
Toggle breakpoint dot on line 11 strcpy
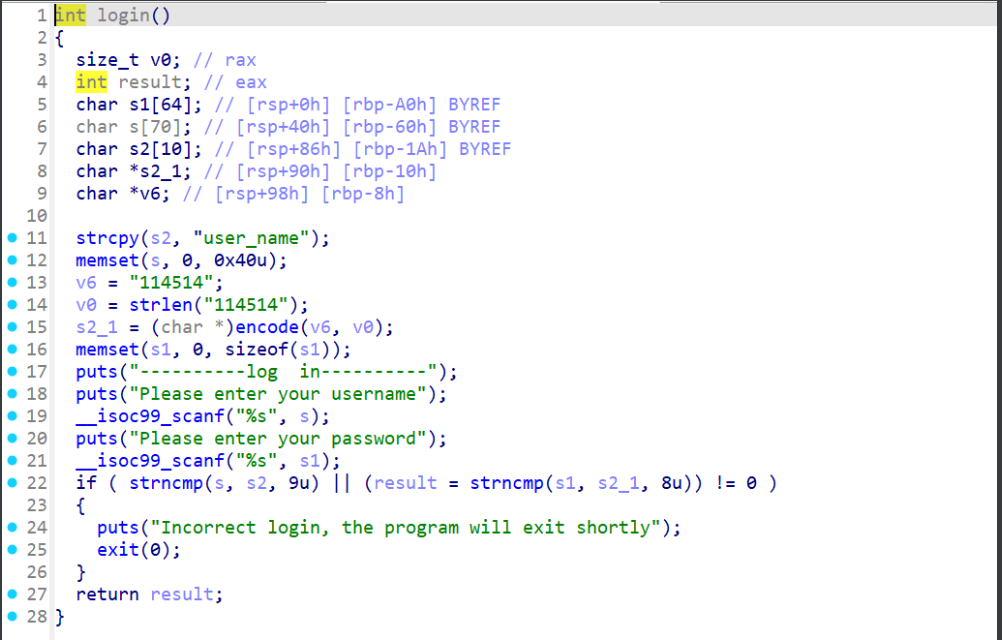[11, 238]
